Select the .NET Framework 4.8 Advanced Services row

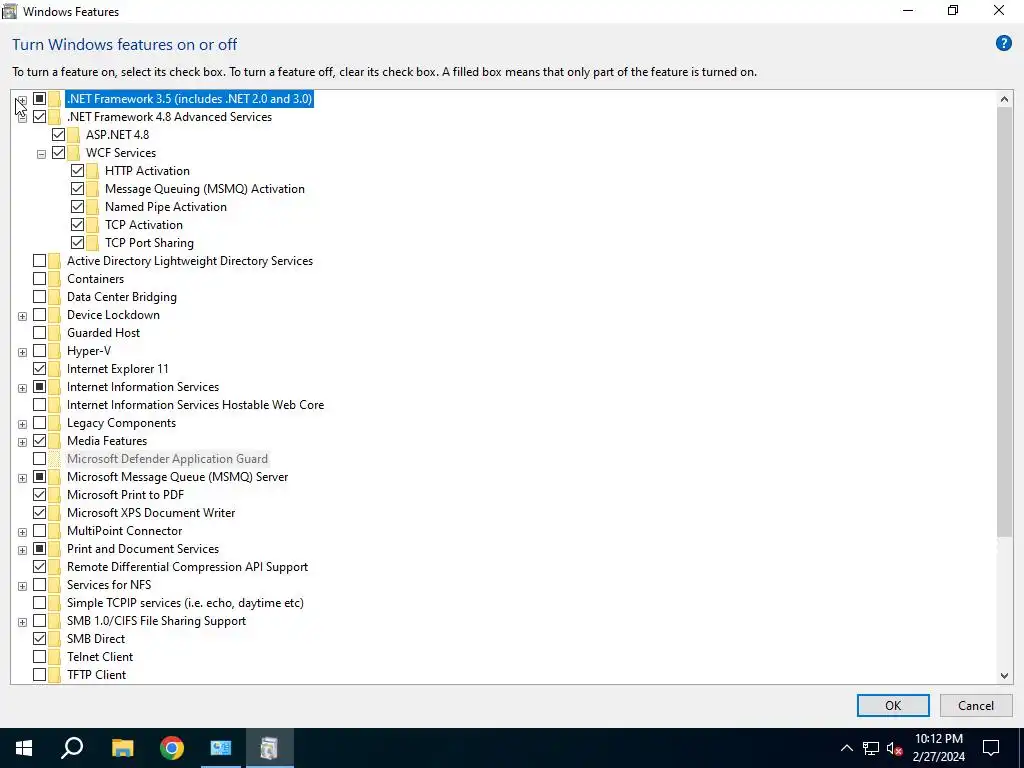169,117
